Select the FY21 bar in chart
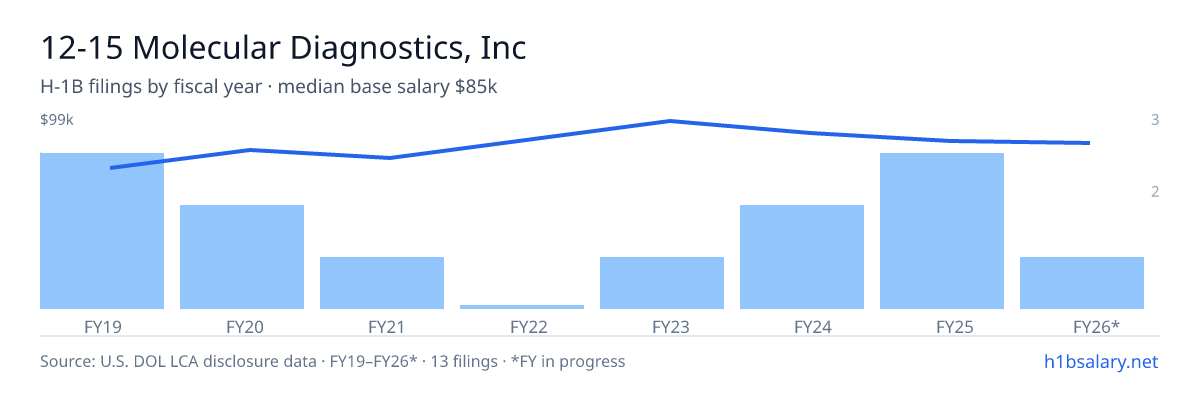 coord(382,283)
